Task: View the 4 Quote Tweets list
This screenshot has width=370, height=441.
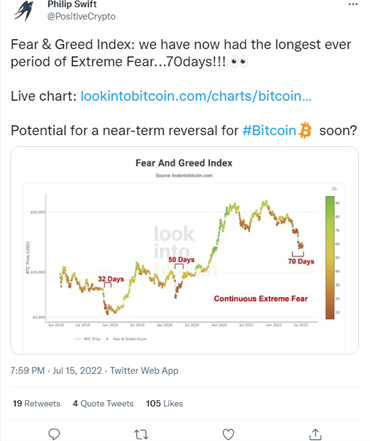Action: click(x=103, y=404)
